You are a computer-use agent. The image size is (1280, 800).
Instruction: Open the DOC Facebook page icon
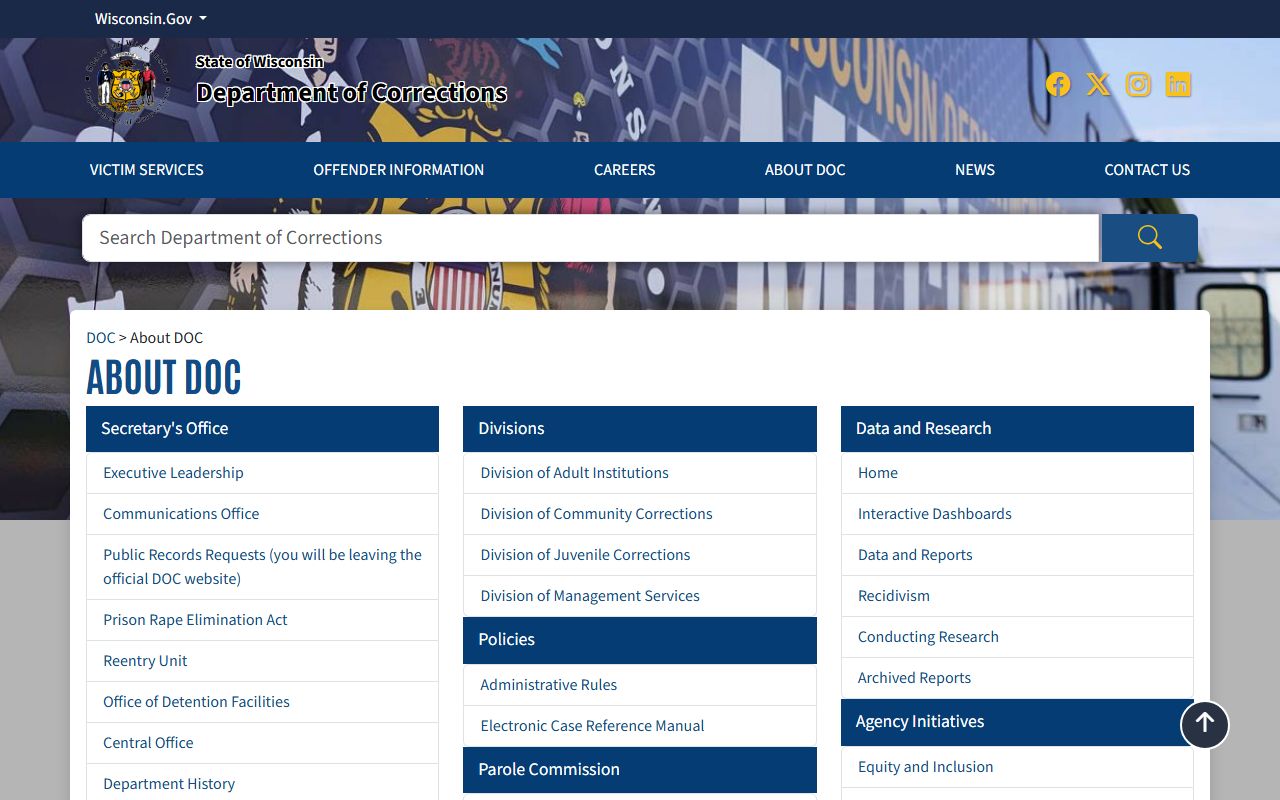pyautogui.click(x=1058, y=85)
